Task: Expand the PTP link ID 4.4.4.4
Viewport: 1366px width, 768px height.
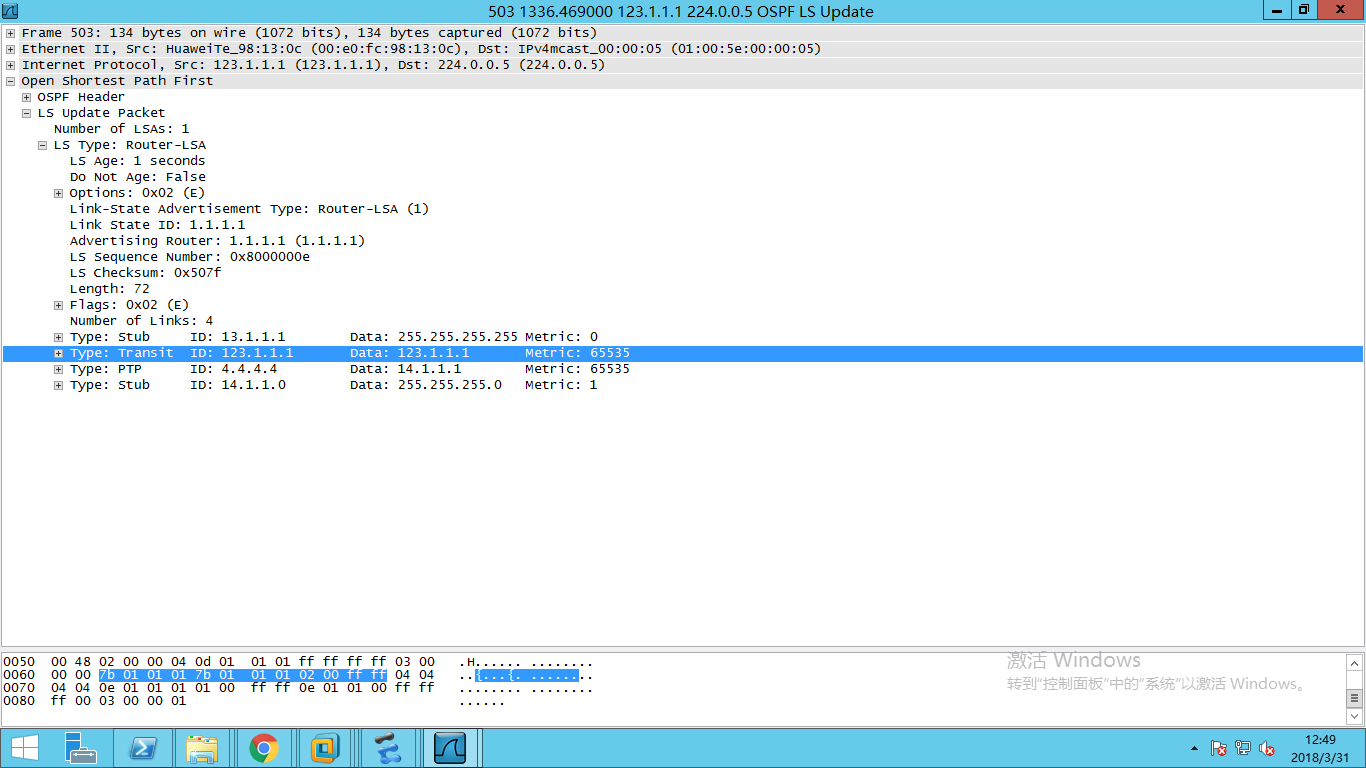Action: [59, 369]
